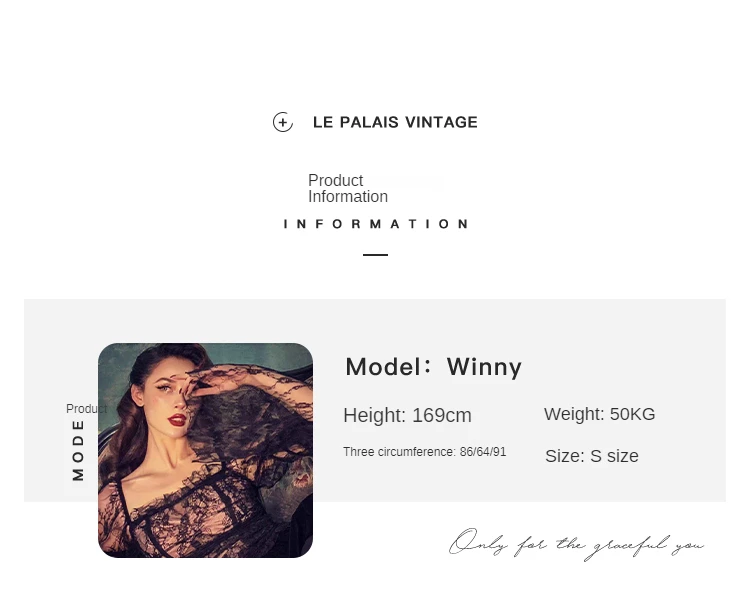Click the word VINTAGE in the brand header
Screen dimensions: 750x616
(x=441, y=122)
